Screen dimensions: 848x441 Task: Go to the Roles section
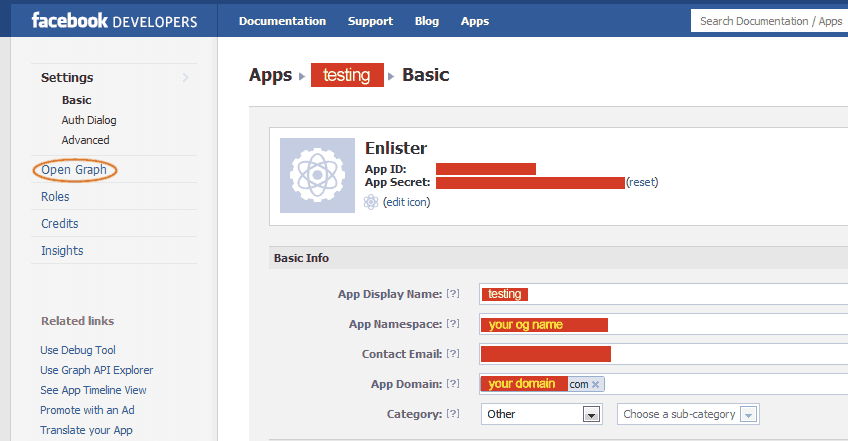pos(55,196)
